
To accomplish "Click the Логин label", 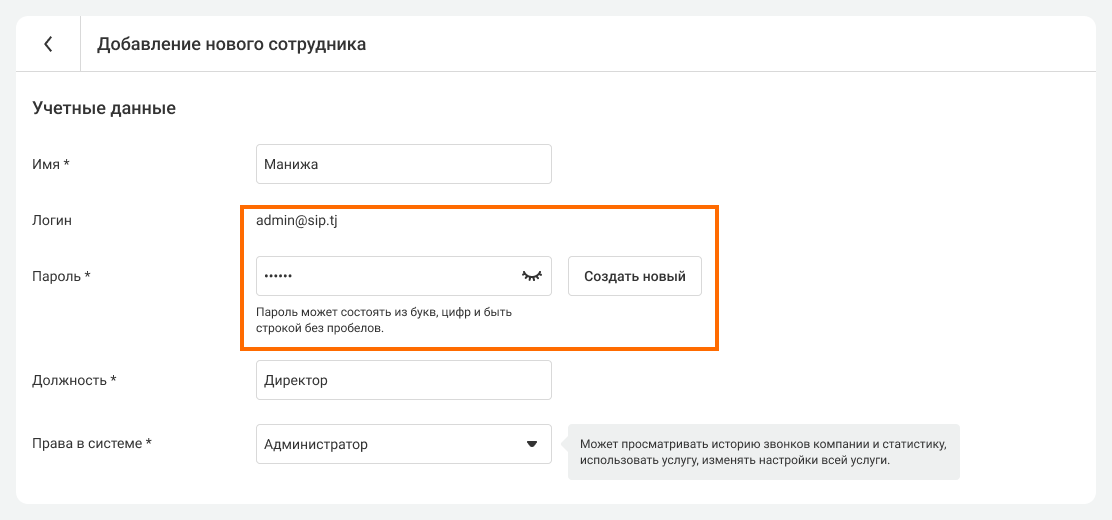I will pos(52,220).
